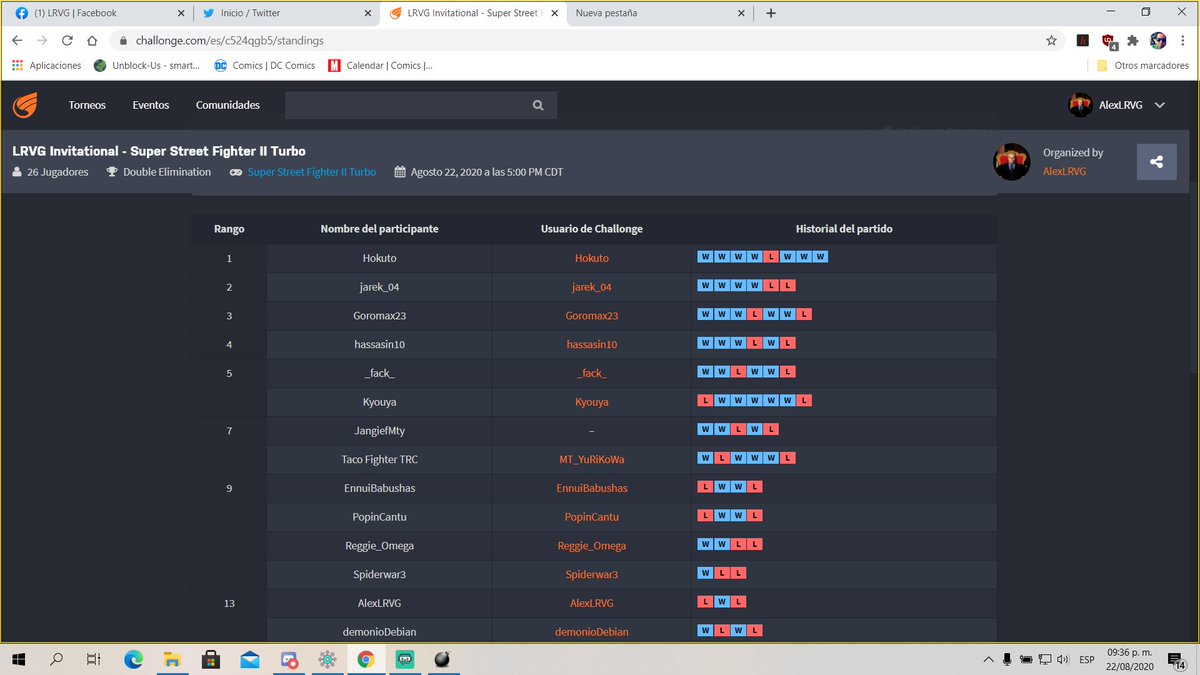Click the share button next to organizer

(x=1156, y=161)
